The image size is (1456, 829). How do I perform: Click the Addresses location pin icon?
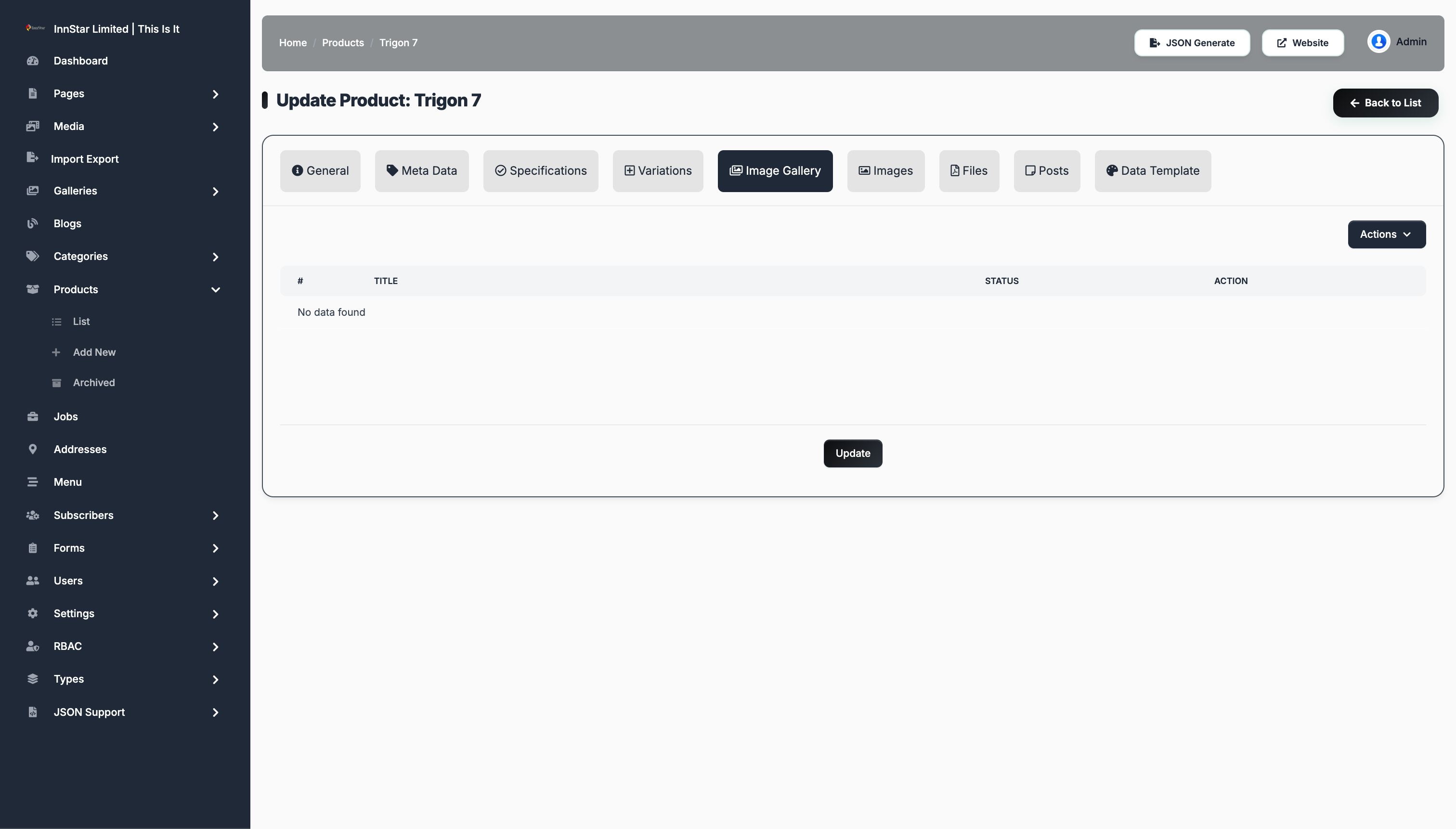coord(32,449)
